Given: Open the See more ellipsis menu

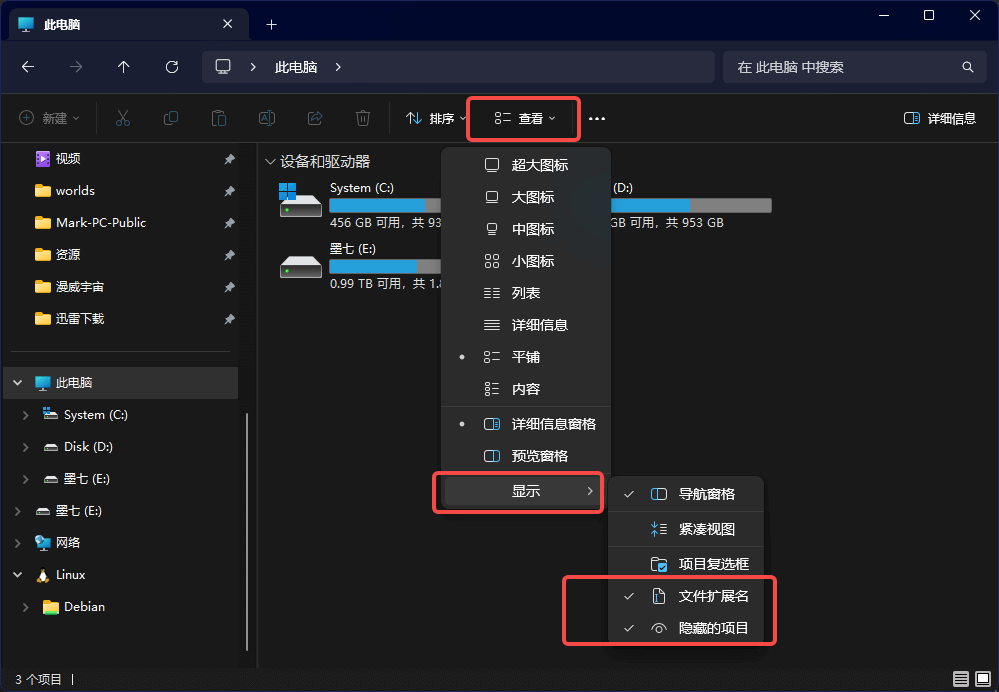Looking at the screenshot, I should point(597,118).
